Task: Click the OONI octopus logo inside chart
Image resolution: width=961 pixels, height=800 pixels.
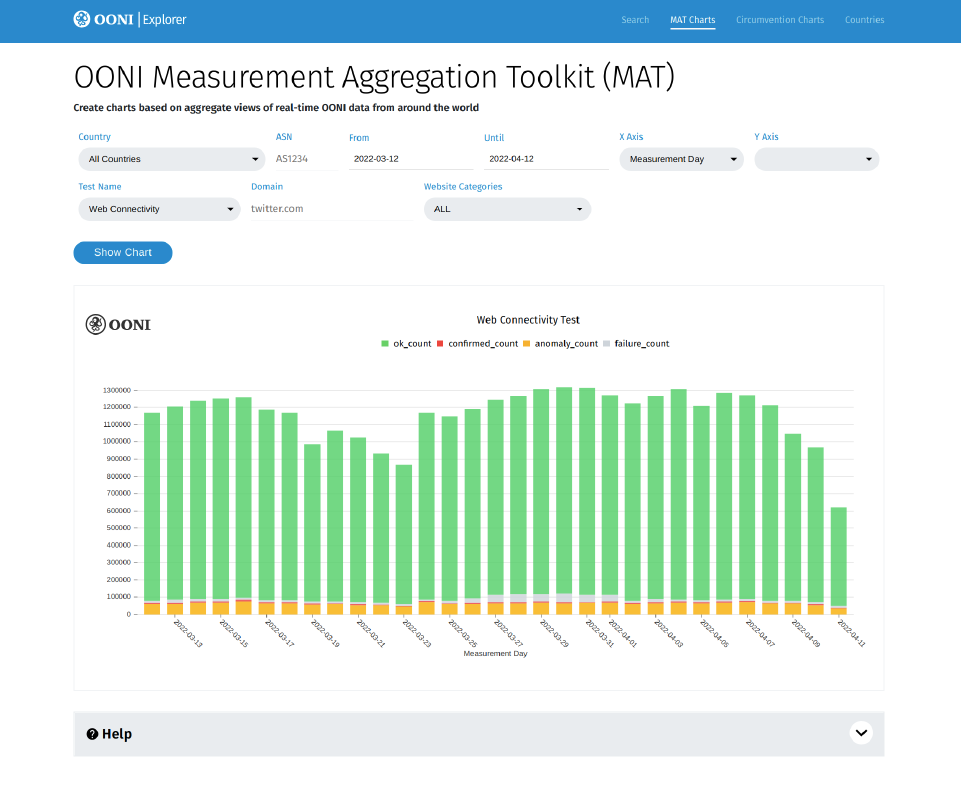Action: point(96,324)
